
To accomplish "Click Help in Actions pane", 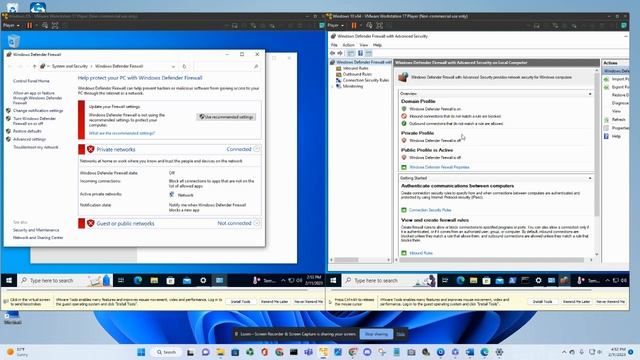I will pyautogui.click(x=616, y=136).
